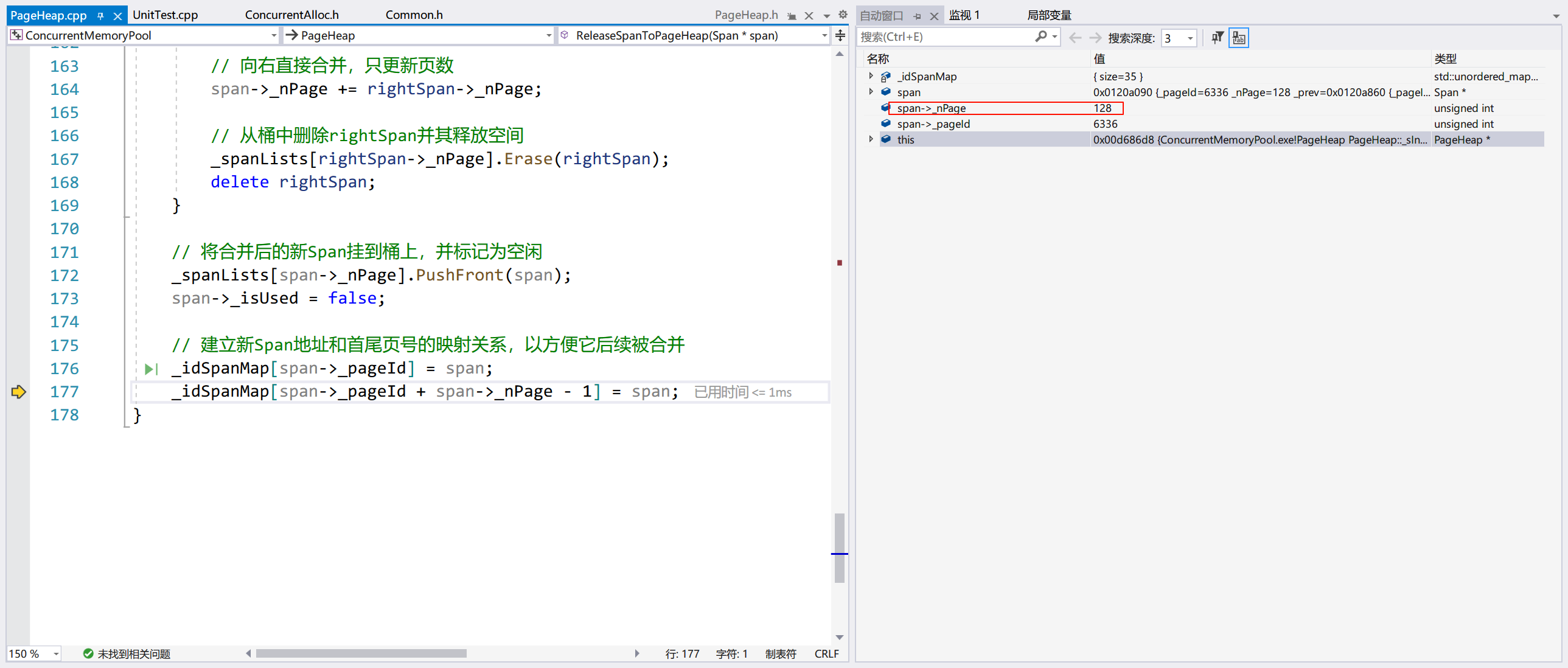The width and height of the screenshot is (1568, 668).
Task: Switch to the UnitTest.cpp tab
Action: [x=165, y=15]
